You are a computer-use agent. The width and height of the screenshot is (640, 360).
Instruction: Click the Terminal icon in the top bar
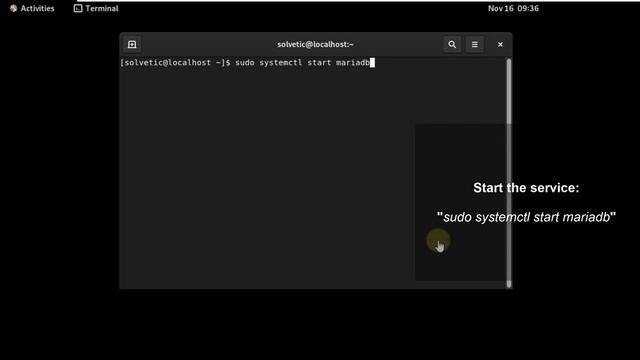(78, 8)
